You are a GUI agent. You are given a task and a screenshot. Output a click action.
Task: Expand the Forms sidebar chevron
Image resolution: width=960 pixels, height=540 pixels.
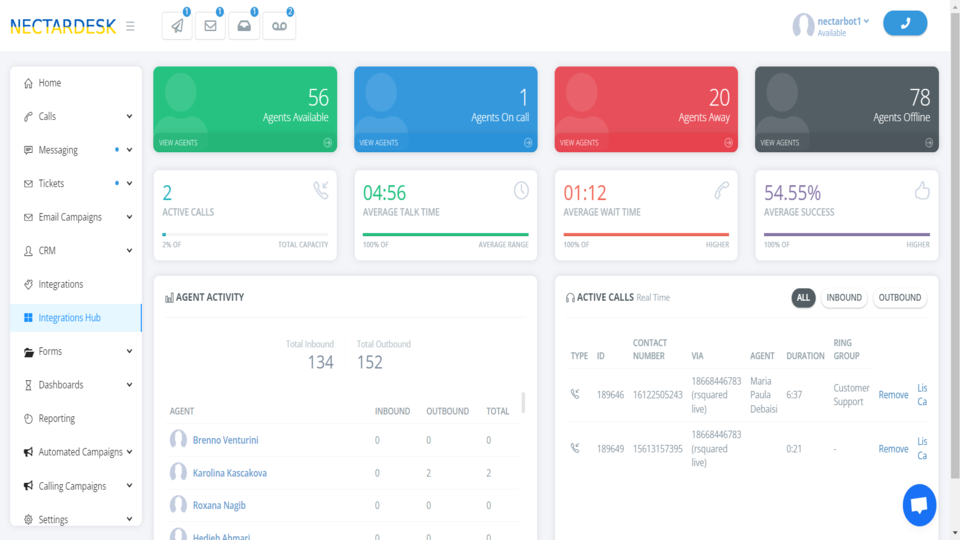[129, 351]
